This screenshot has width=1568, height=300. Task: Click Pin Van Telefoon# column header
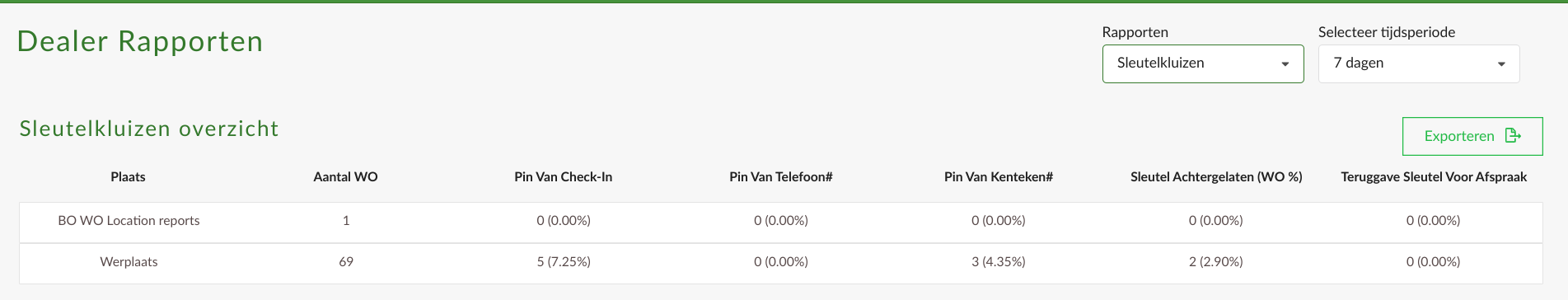coord(781,177)
